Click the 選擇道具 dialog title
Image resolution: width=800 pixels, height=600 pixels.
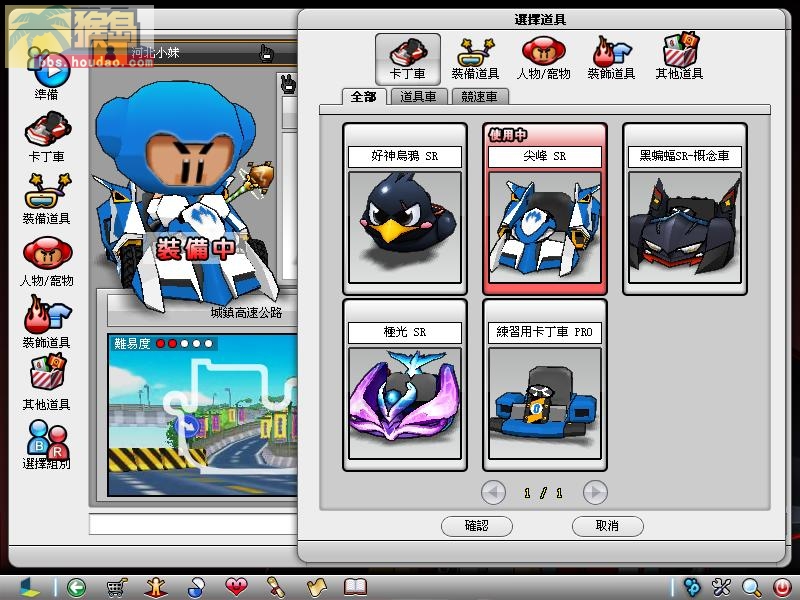click(540, 20)
